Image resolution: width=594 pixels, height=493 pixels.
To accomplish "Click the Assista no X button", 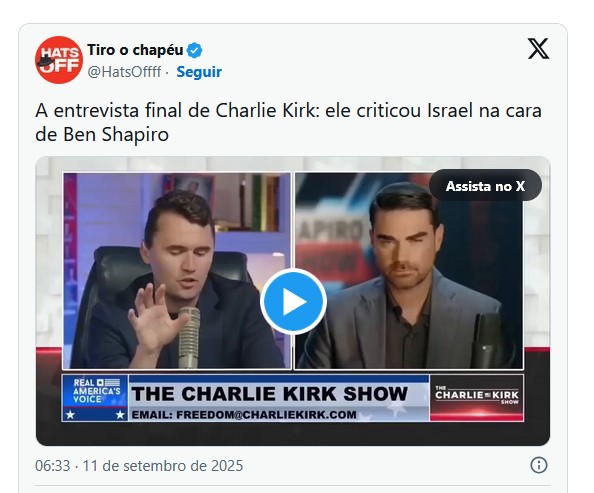I will tap(485, 186).
